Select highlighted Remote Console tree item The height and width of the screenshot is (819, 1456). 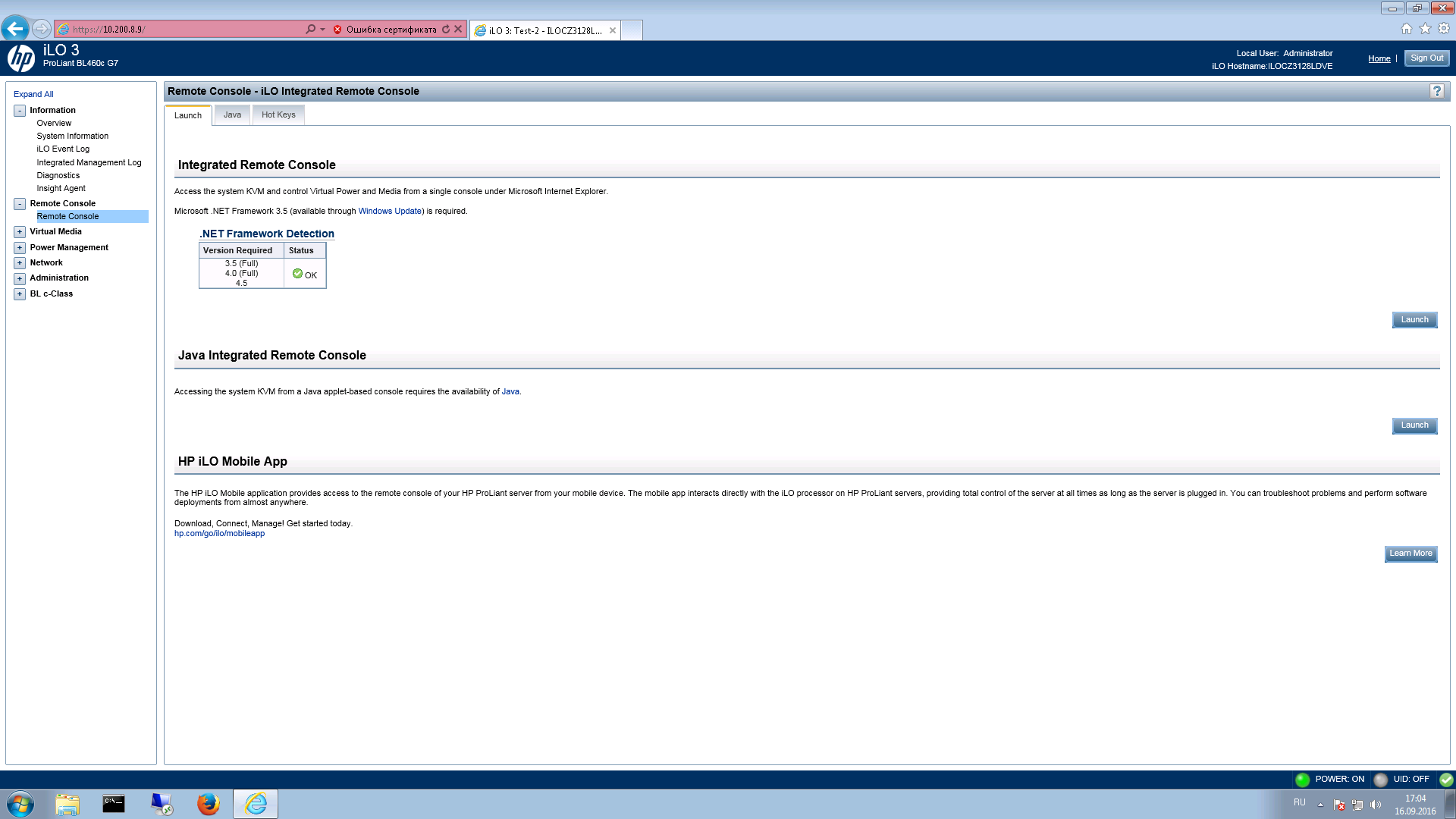pyautogui.click(x=92, y=216)
